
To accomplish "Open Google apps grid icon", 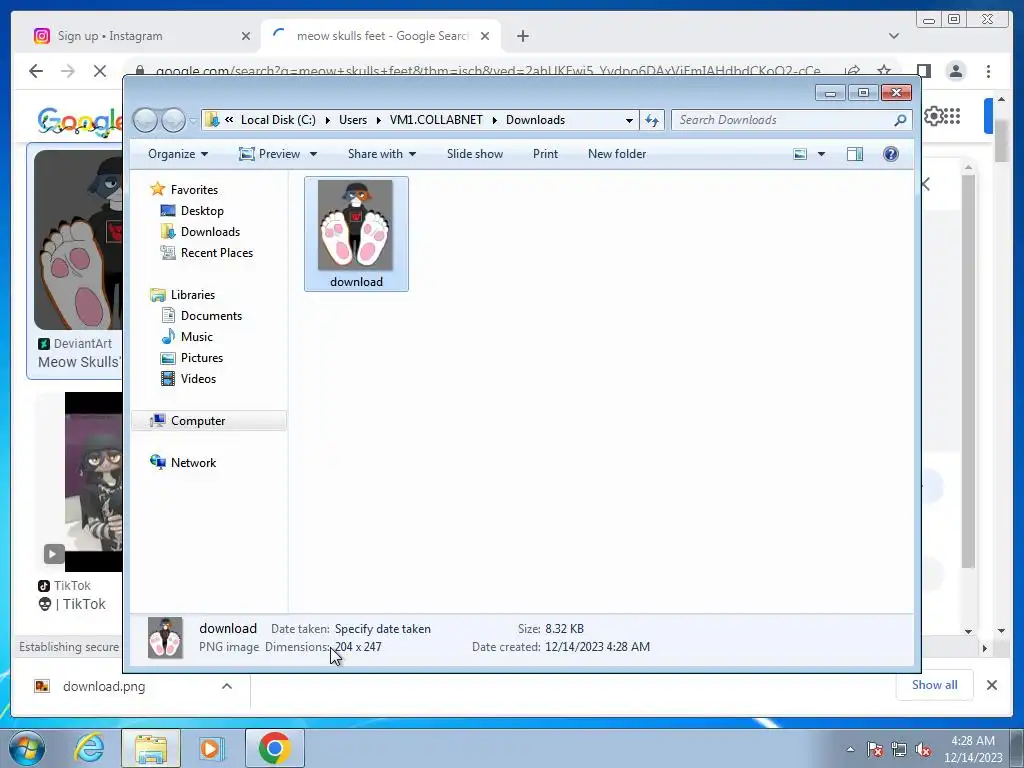I will tap(953, 116).
